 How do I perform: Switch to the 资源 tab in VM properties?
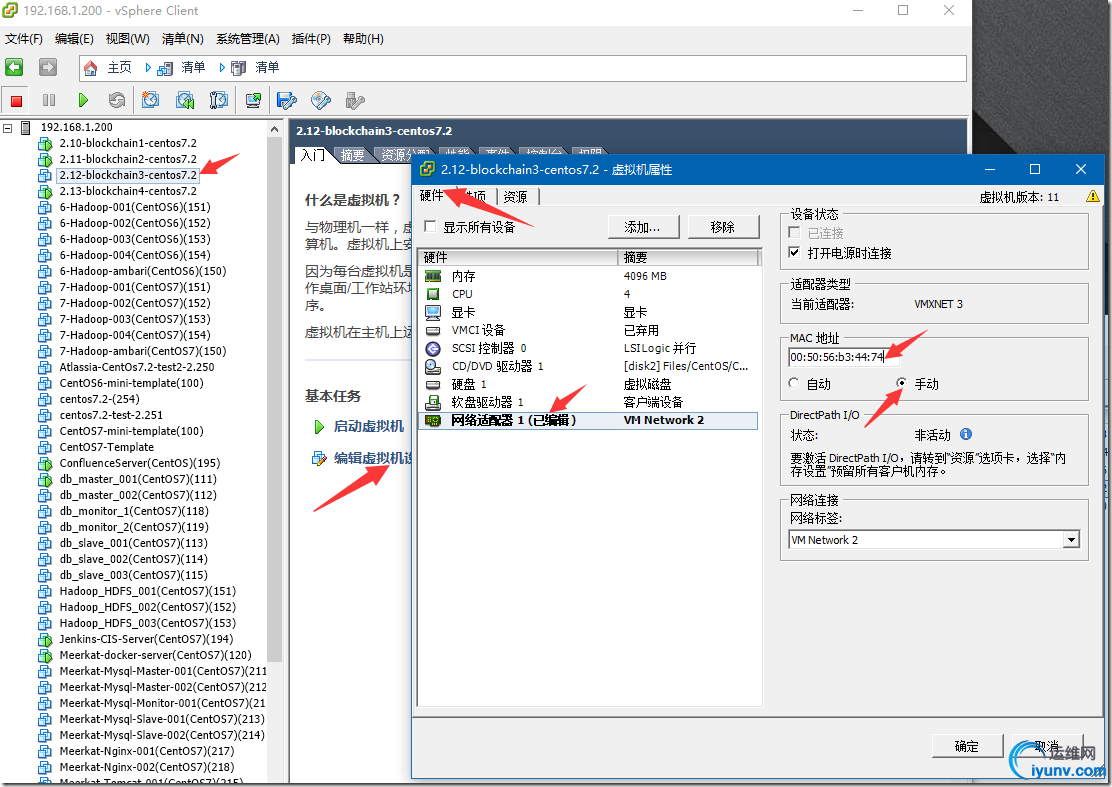click(x=516, y=196)
